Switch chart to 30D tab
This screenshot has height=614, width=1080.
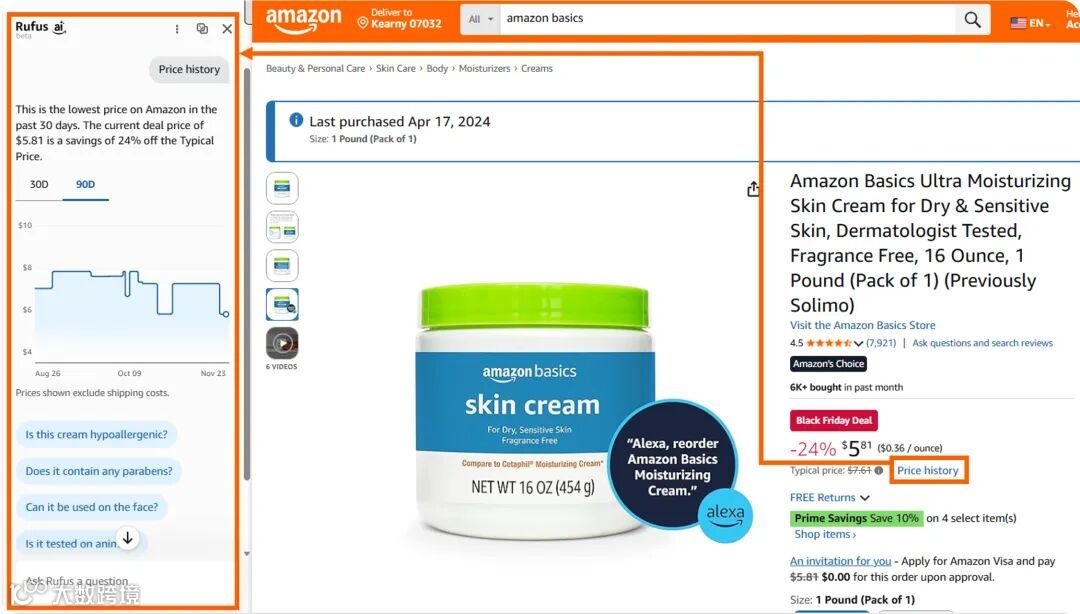39,185
